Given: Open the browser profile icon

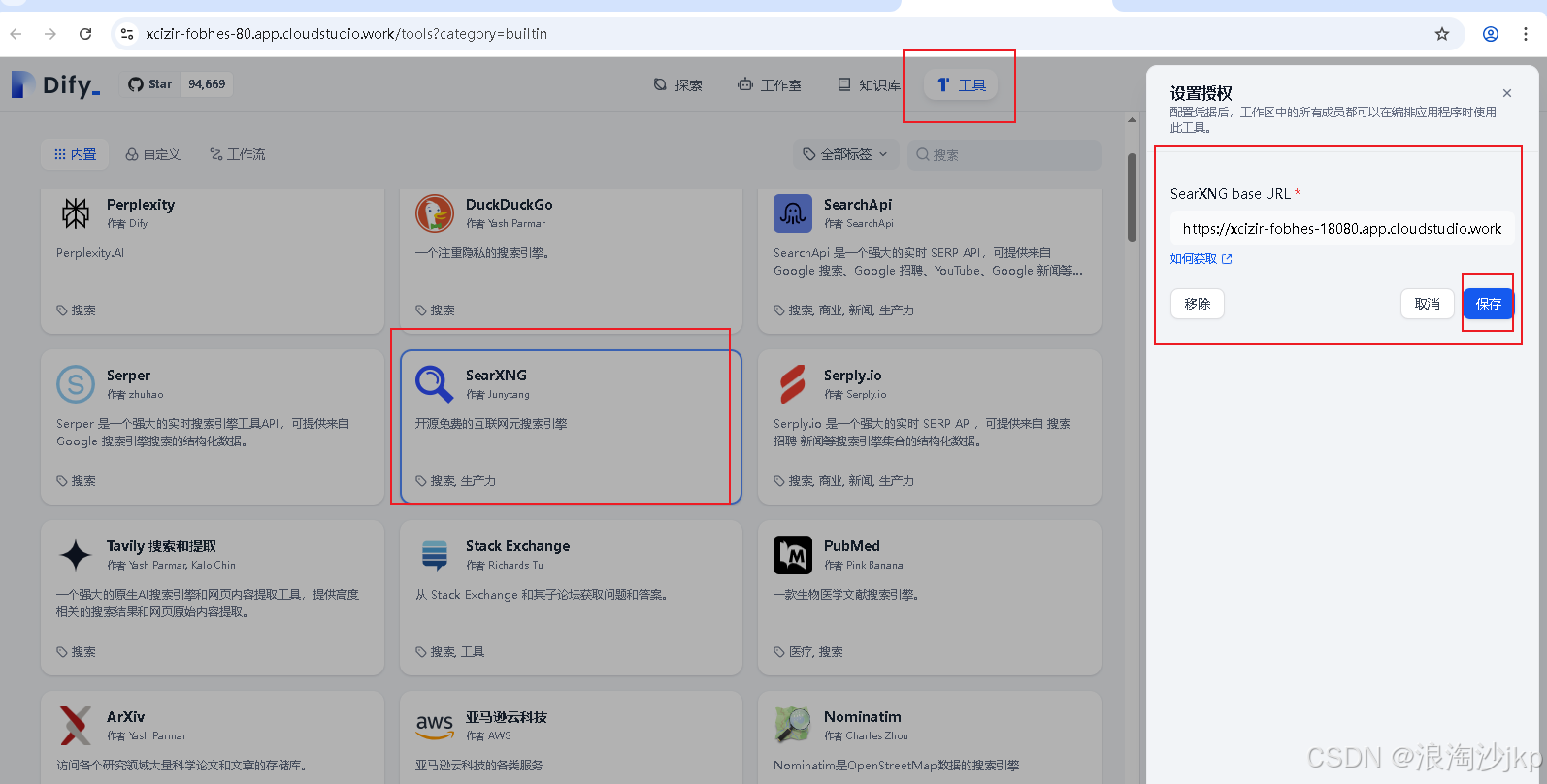Looking at the screenshot, I should click(x=1491, y=34).
